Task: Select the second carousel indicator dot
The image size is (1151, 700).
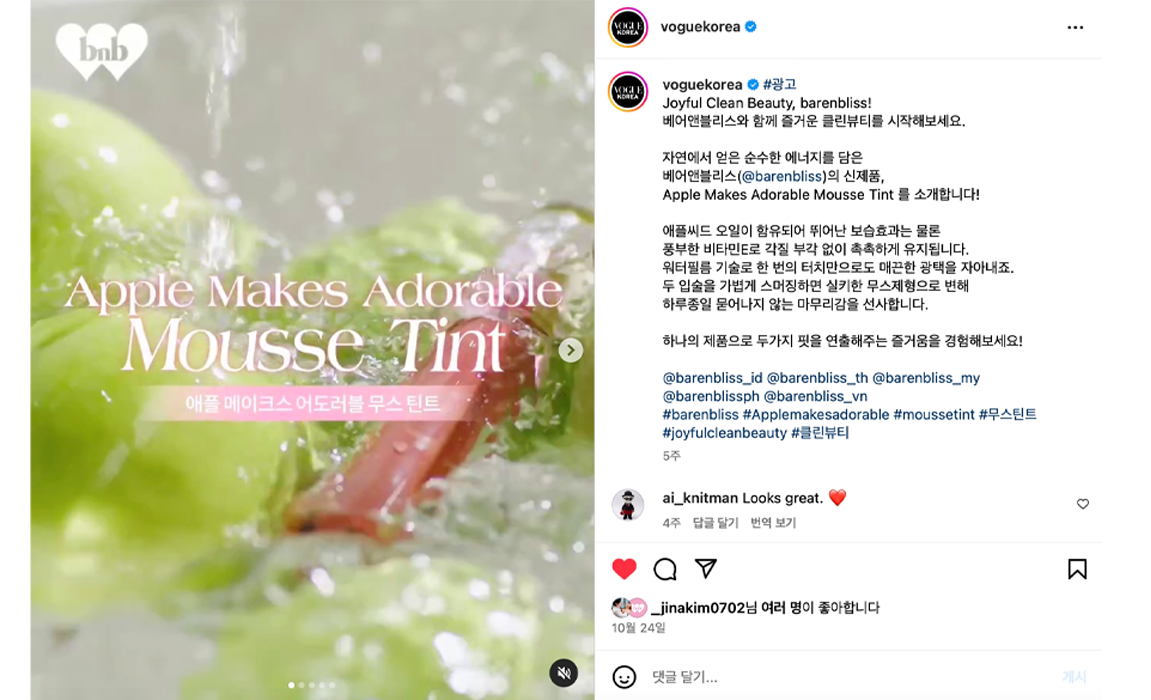Action: click(x=302, y=685)
